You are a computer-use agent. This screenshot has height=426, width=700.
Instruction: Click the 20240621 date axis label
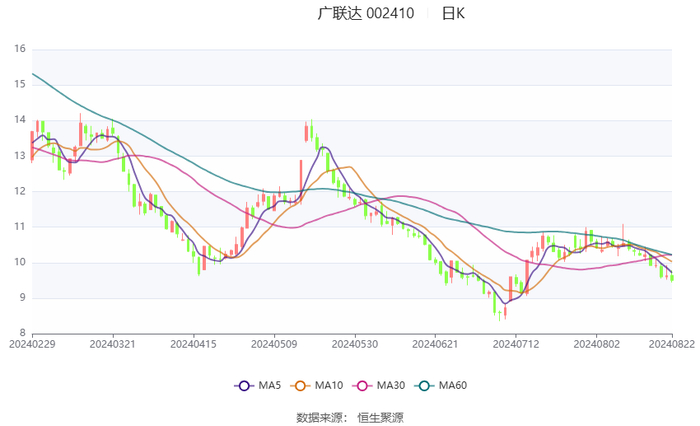435,344
